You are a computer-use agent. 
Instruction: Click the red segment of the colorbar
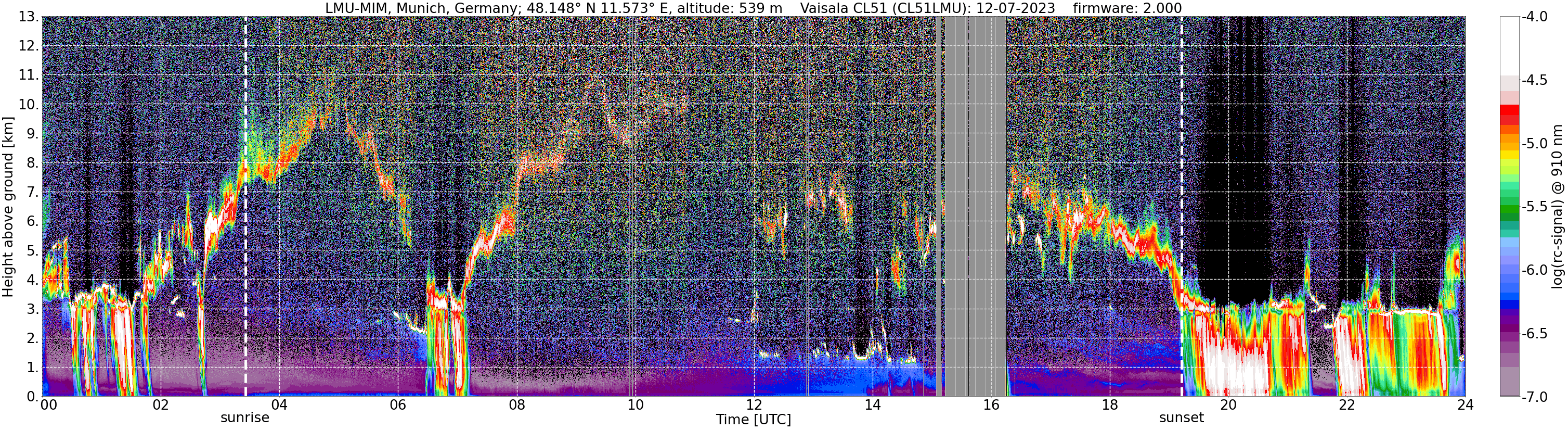[x=1510, y=115]
